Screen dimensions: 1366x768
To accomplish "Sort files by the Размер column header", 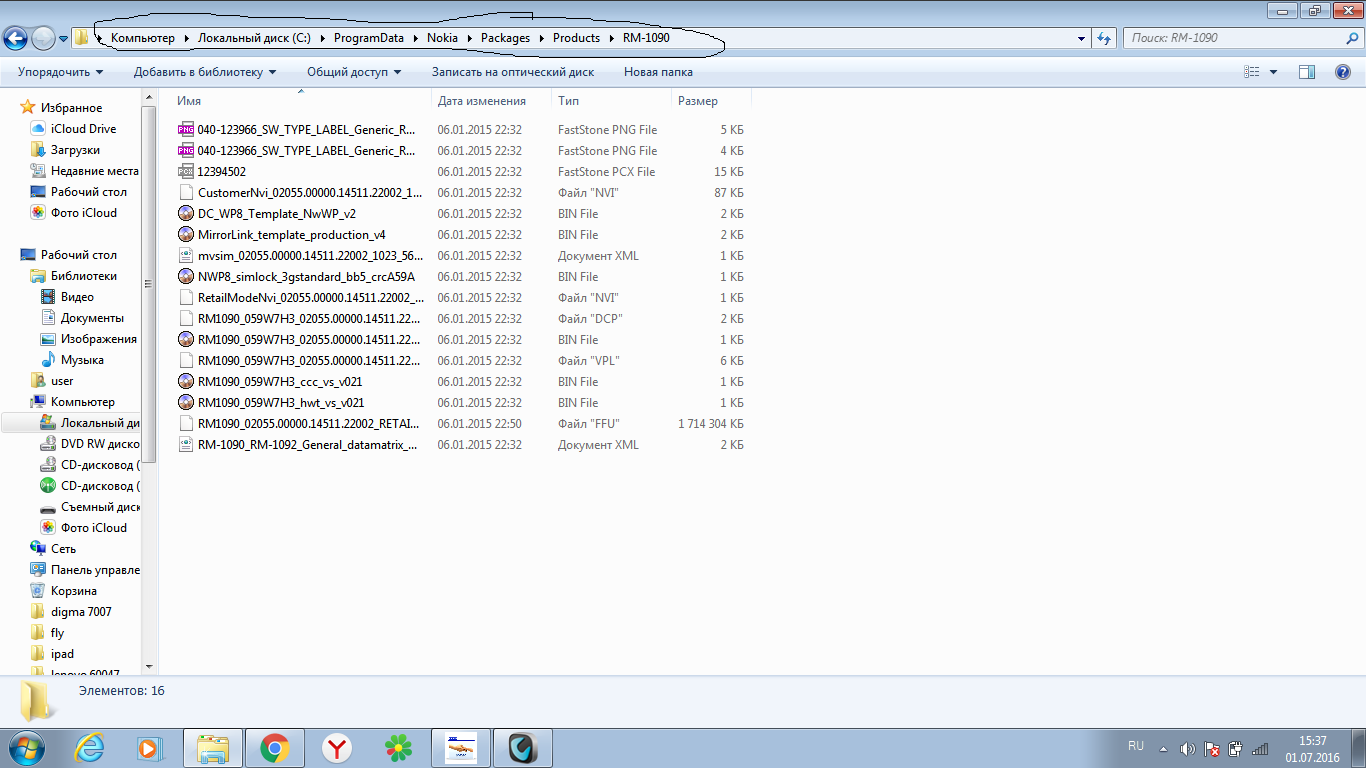I will click(x=698, y=101).
